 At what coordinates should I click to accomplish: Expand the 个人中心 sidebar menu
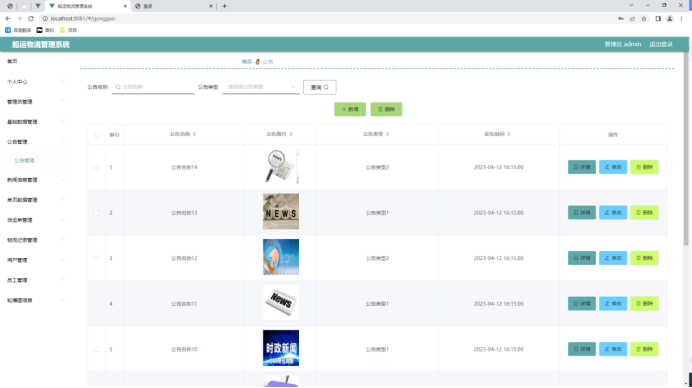(x=35, y=82)
